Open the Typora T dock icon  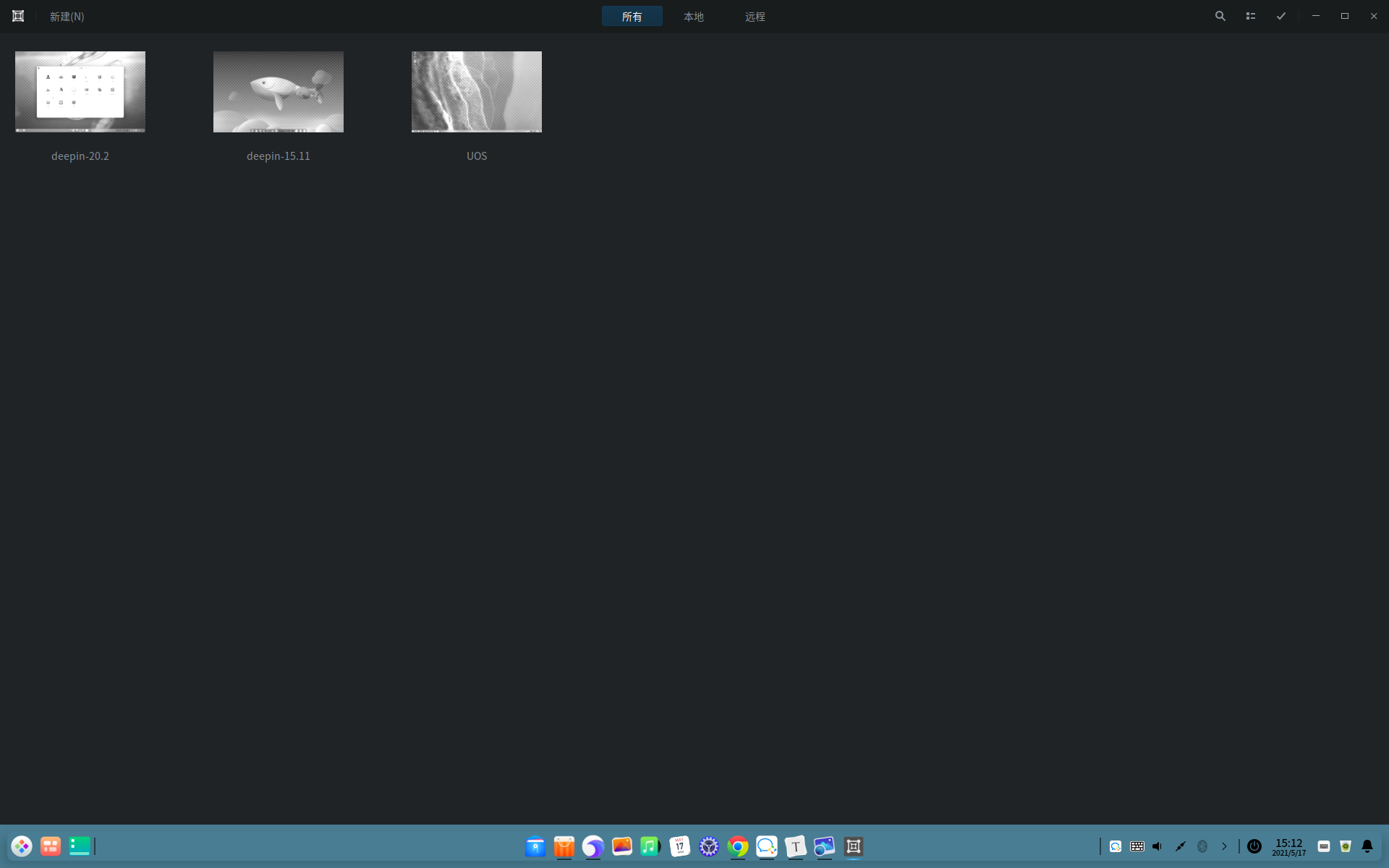[796, 846]
